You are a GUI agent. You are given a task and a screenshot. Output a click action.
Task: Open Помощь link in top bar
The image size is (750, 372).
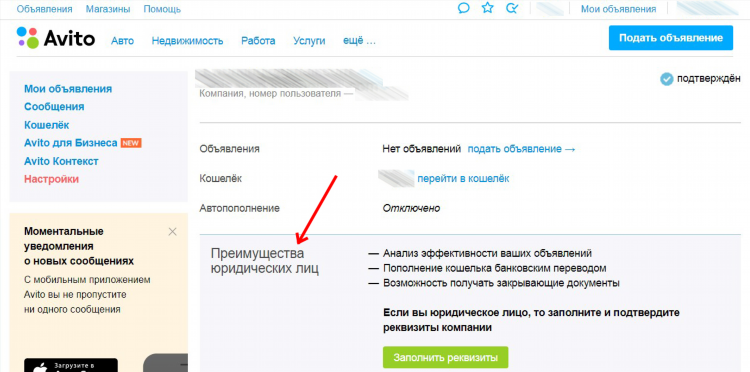coord(162,9)
